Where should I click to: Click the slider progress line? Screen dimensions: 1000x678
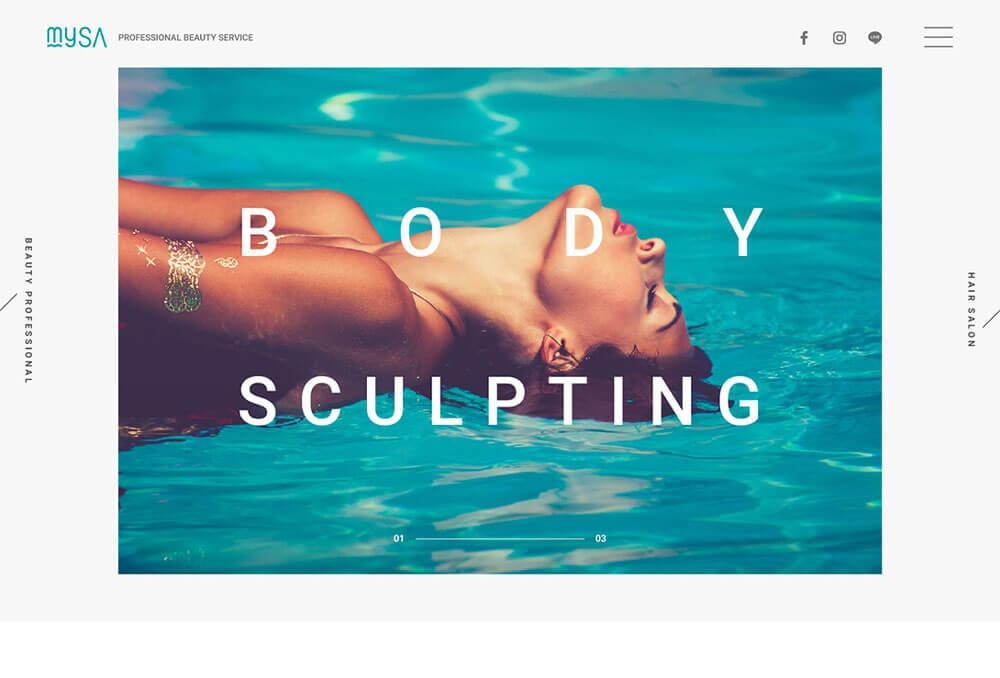500,538
